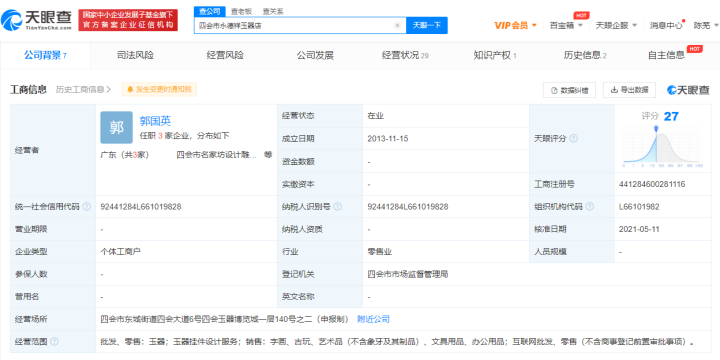Viewport: 720px width, 360px height.
Task: Expand 历史工商信息 chevron link
Action: click(83, 90)
